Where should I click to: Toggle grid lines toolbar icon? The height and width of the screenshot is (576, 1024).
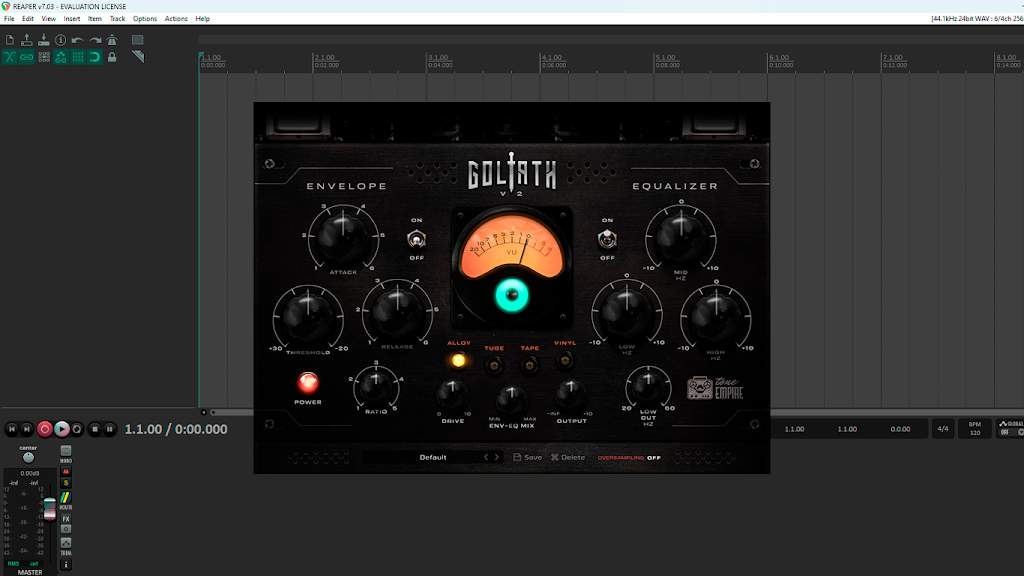78,57
